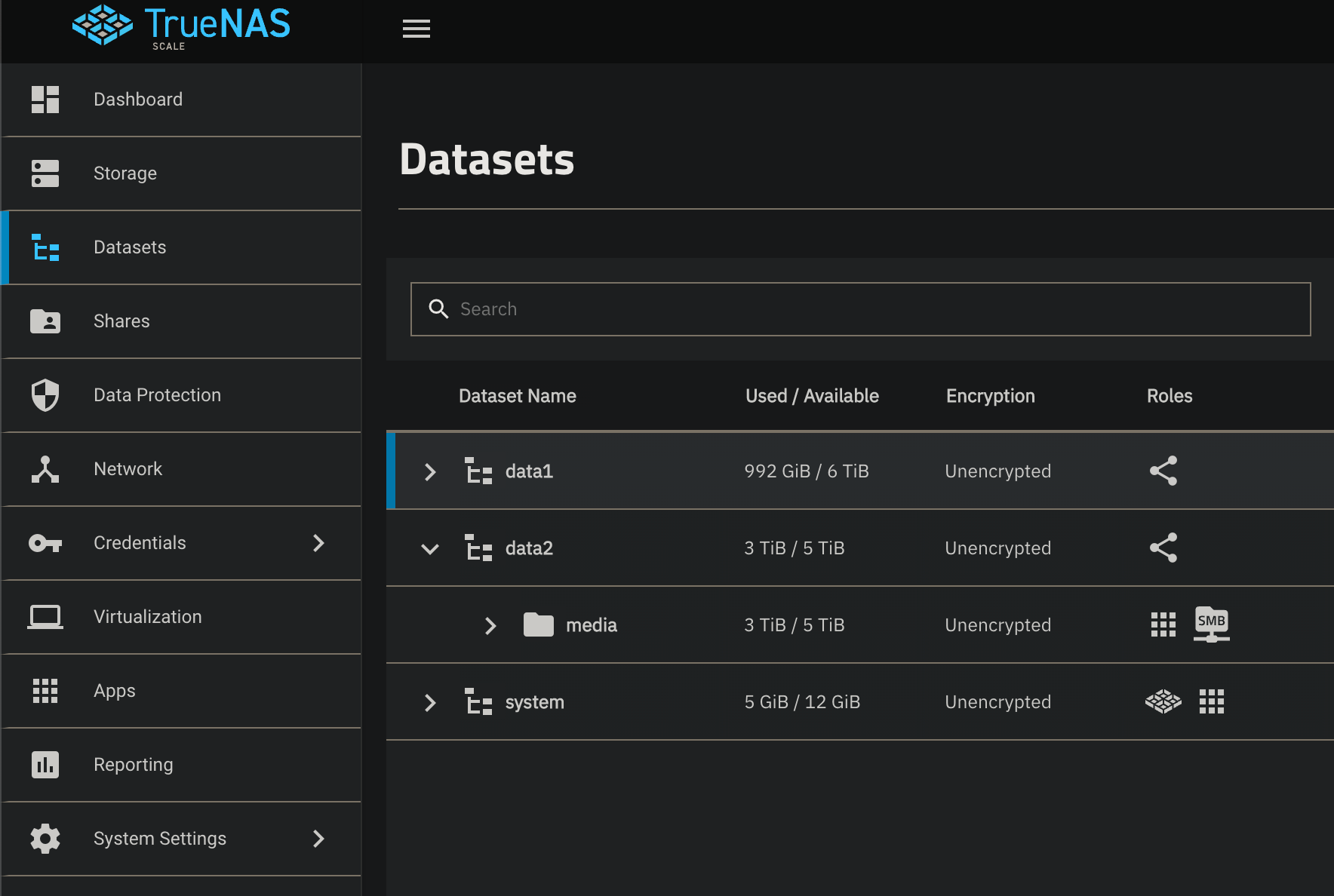The height and width of the screenshot is (896, 1334).
Task: Open the Apps menu item label
Action: [x=115, y=691]
